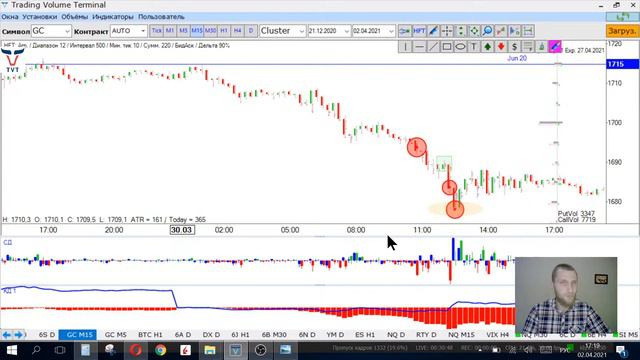Viewport: 640px width, 360px height.
Task: Click the 30.03 date marker on time axis
Action: (x=182, y=230)
